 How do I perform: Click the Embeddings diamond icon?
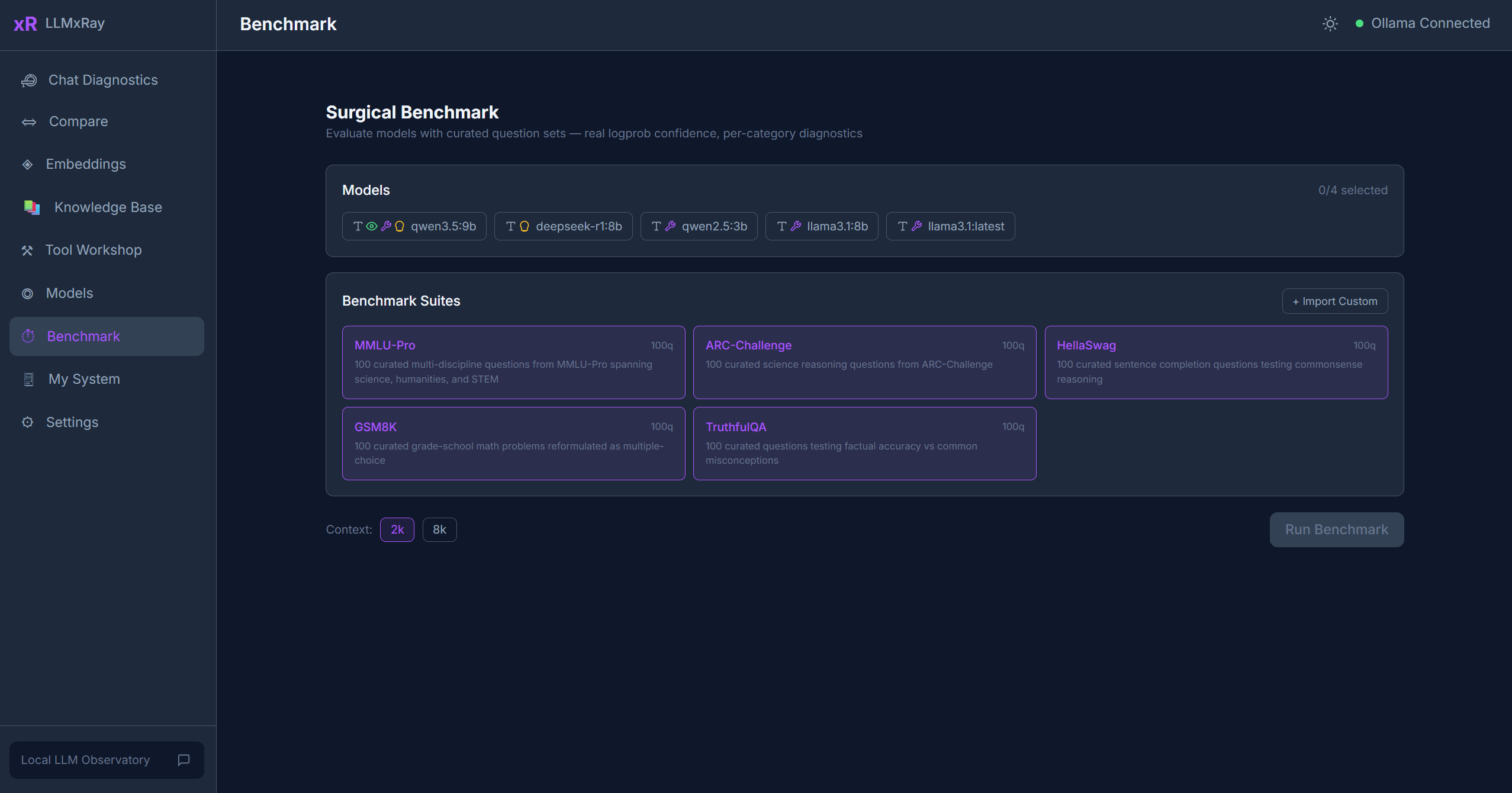(x=27, y=165)
